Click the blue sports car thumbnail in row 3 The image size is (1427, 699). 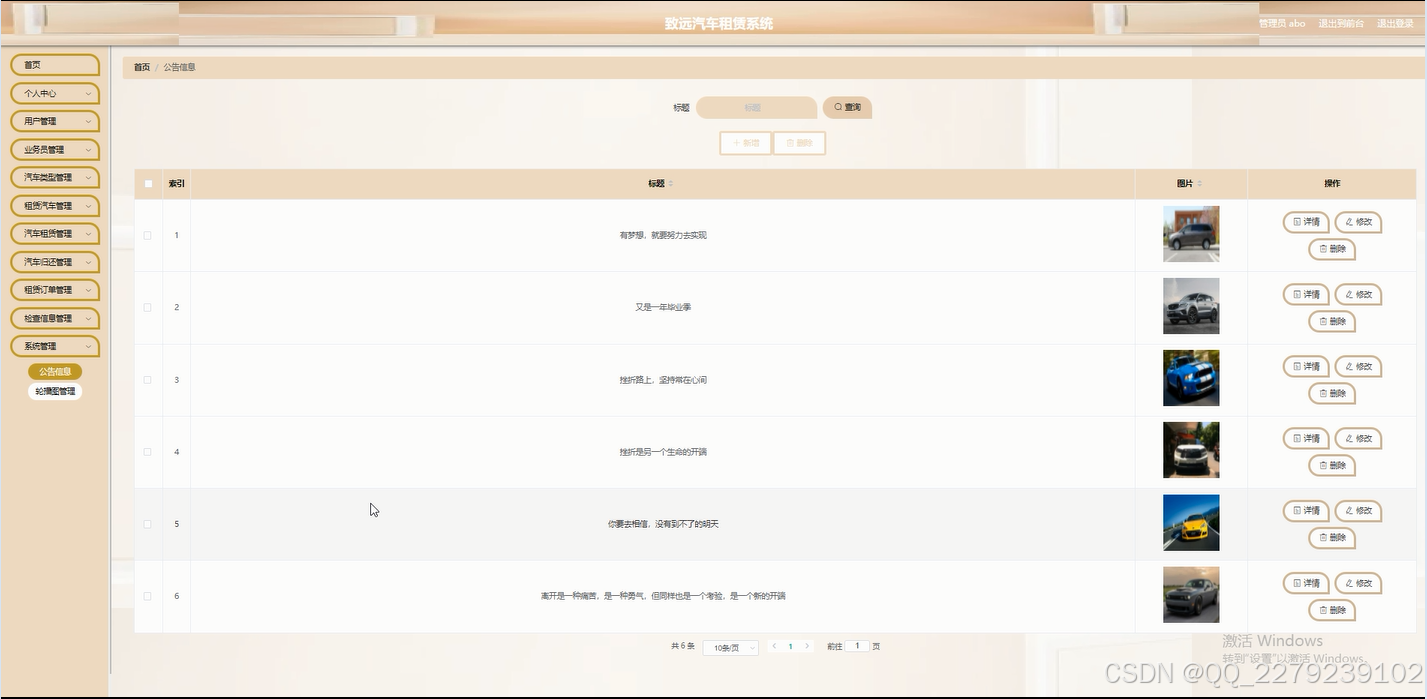point(1190,378)
